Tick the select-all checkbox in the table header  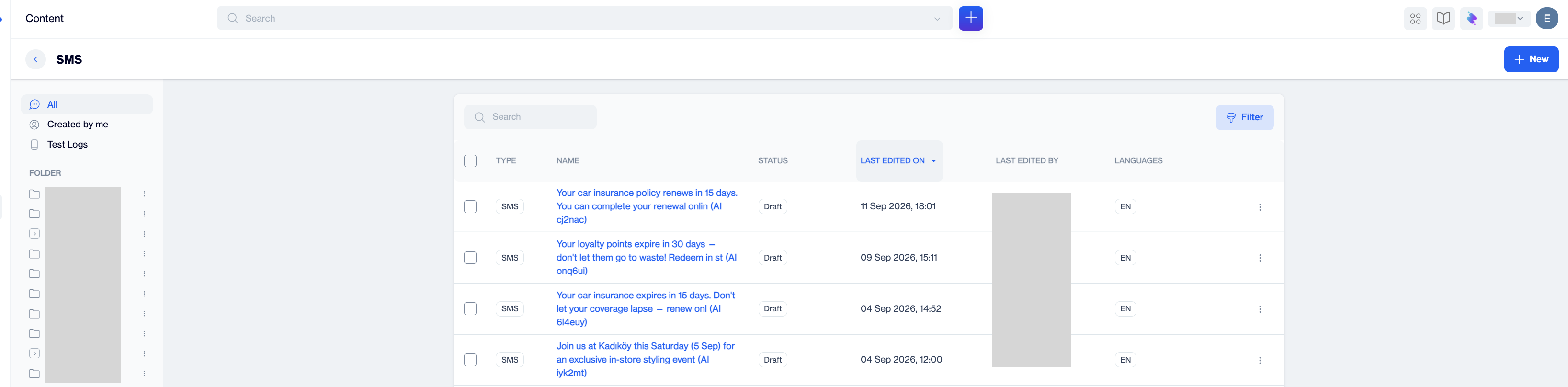(470, 160)
